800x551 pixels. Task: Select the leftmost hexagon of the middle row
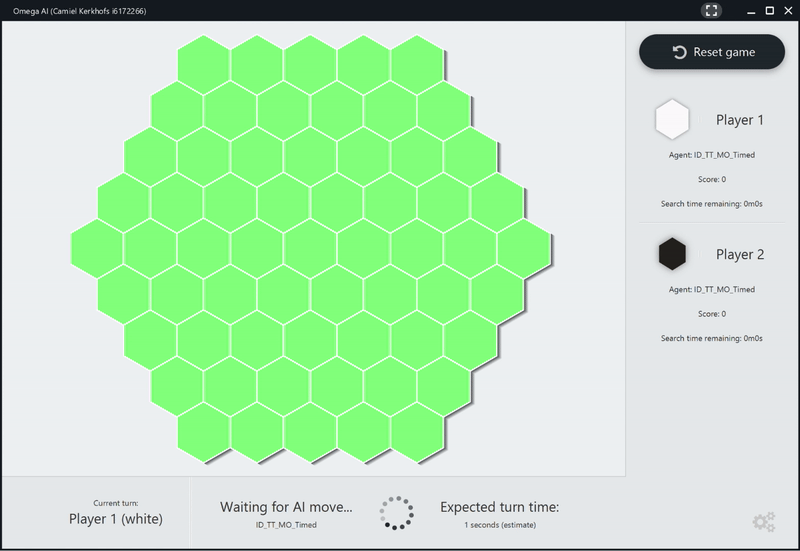(x=97, y=245)
